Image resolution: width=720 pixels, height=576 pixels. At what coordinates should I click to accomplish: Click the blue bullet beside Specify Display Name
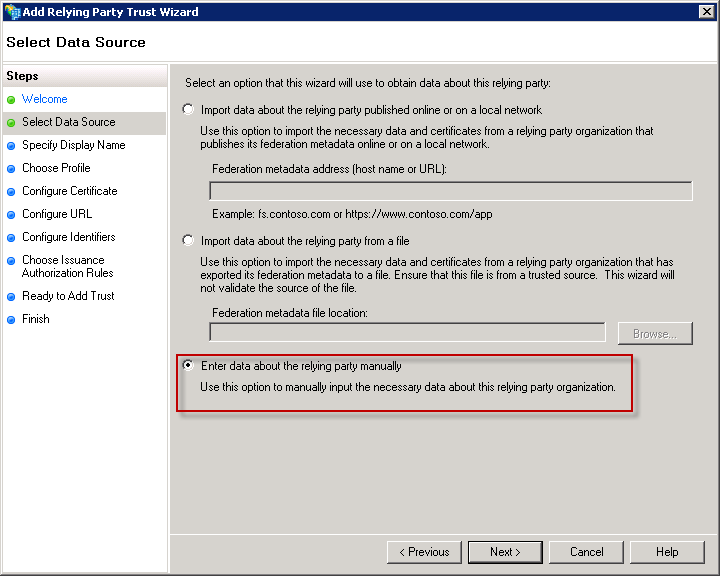(11, 146)
